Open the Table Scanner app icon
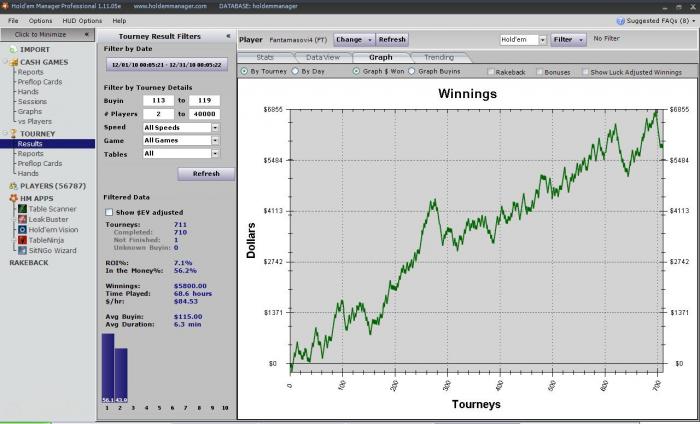The width and height of the screenshot is (700, 424). [22, 209]
